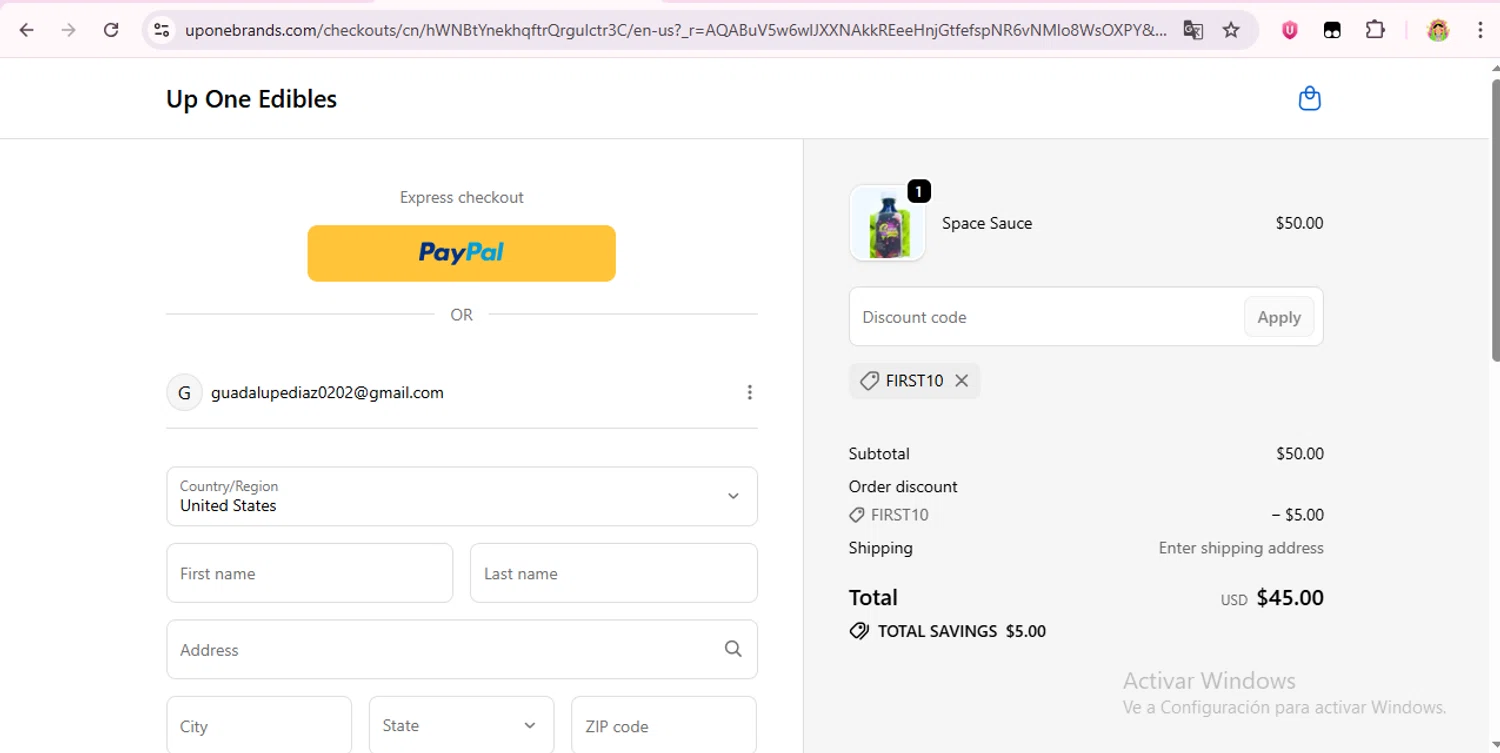This screenshot has width=1500, height=753.
Task: Open the translate page icon
Action: point(1193,30)
